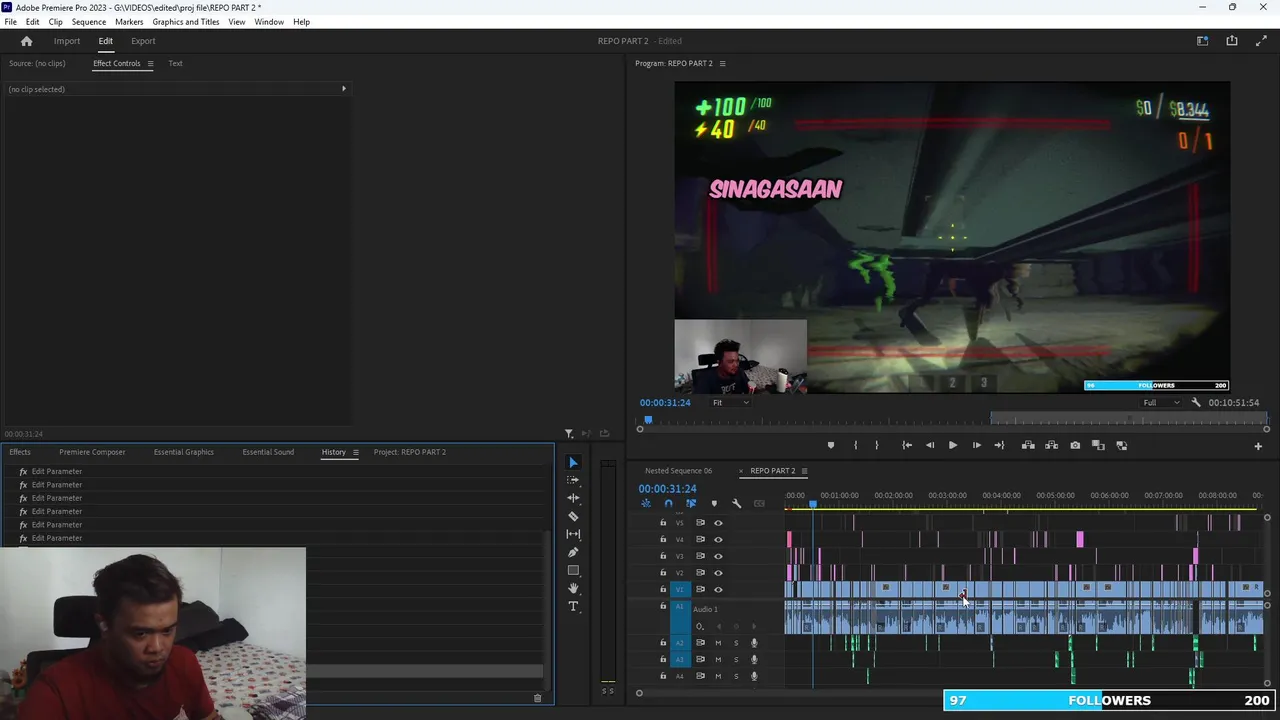Select the Type tool
This screenshot has width=1280, height=720.
click(573, 606)
